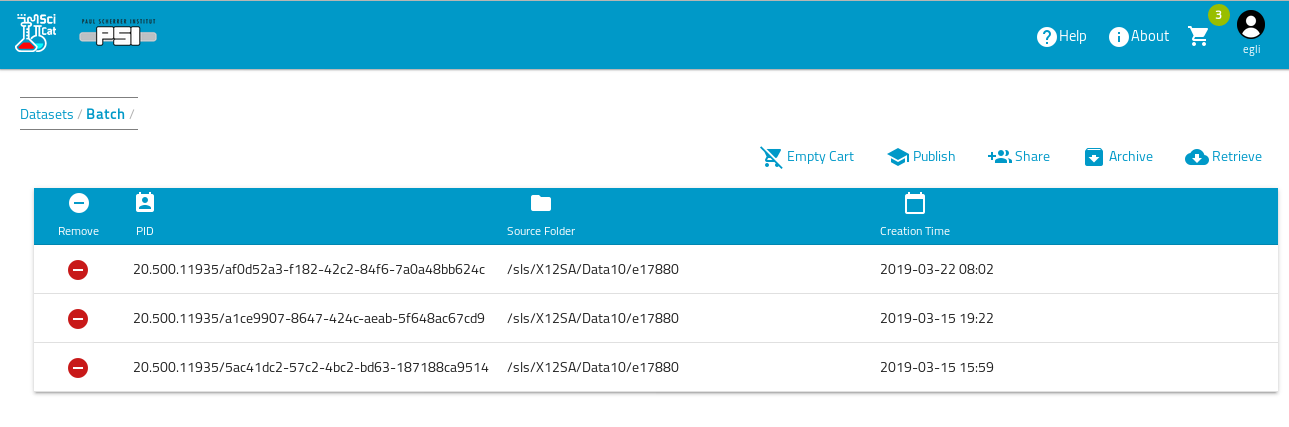Open the About page
This screenshot has height=427, width=1289.
tap(1138, 36)
